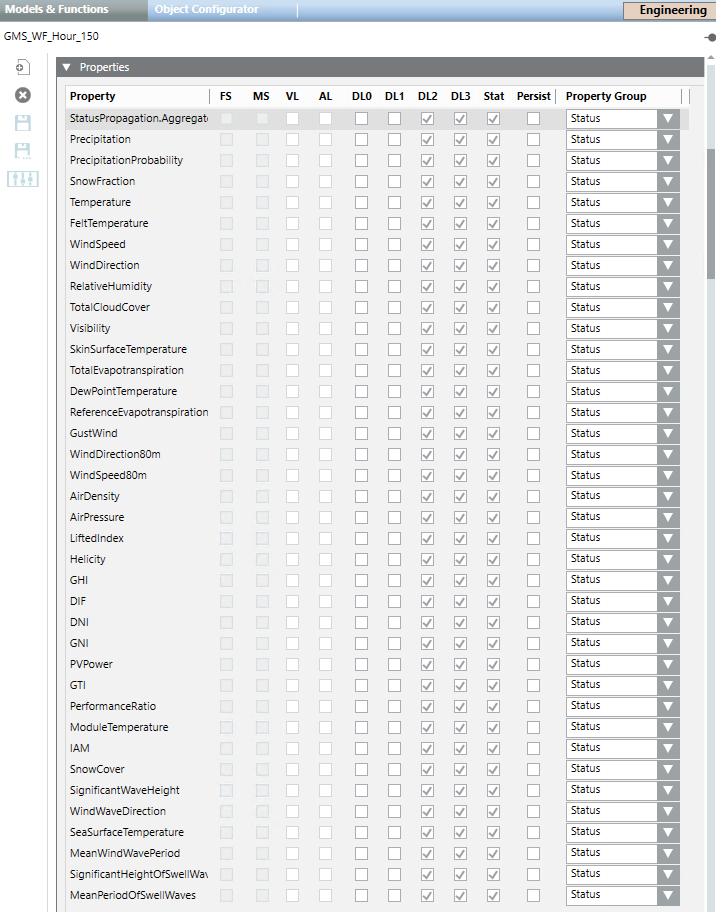Viewport: 716px width, 915px height.
Task: Collapse the Properties section triangle
Action: (66, 68)
